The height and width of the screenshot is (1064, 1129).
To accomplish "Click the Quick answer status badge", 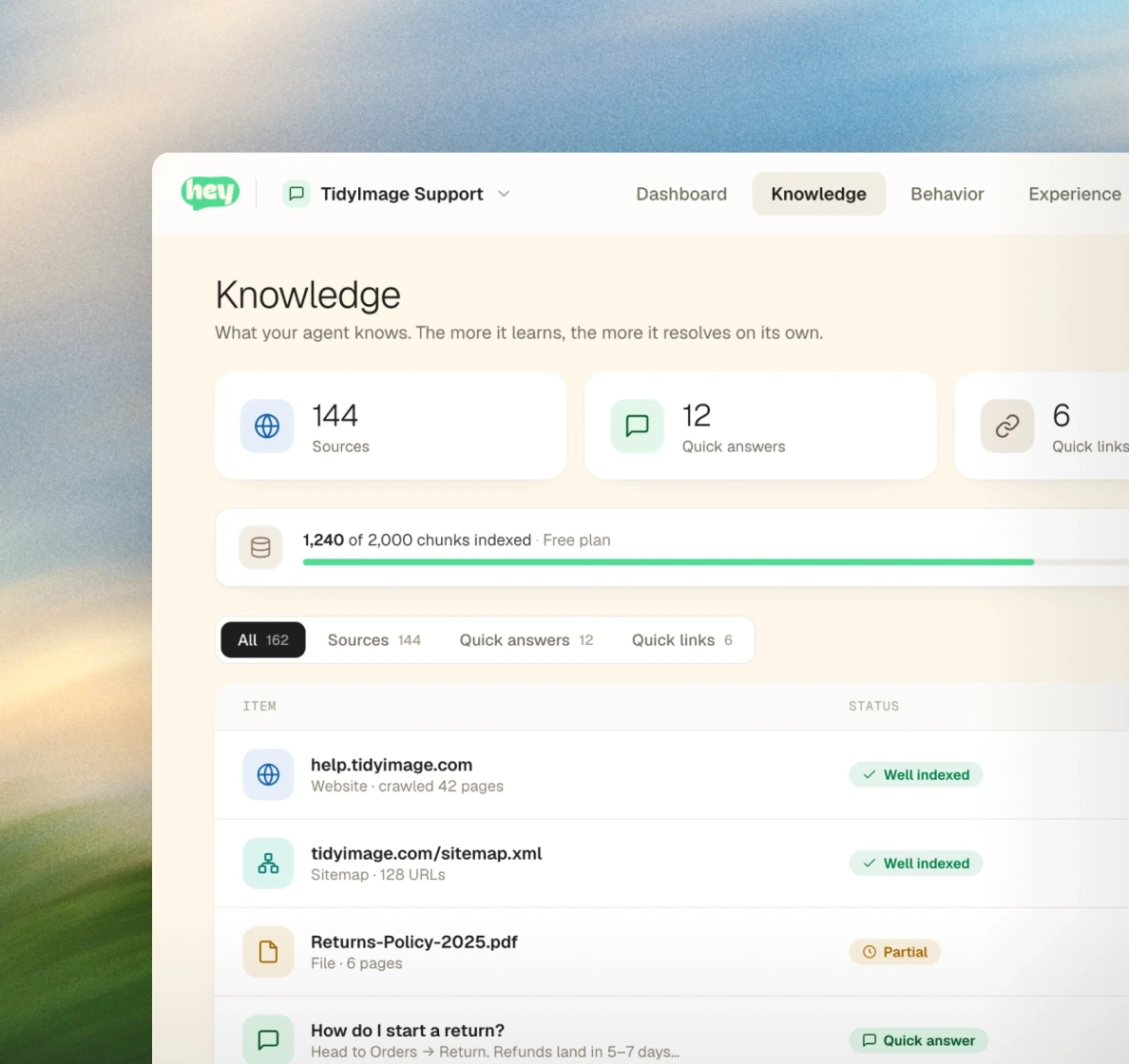I will (x=918, y=1040).
